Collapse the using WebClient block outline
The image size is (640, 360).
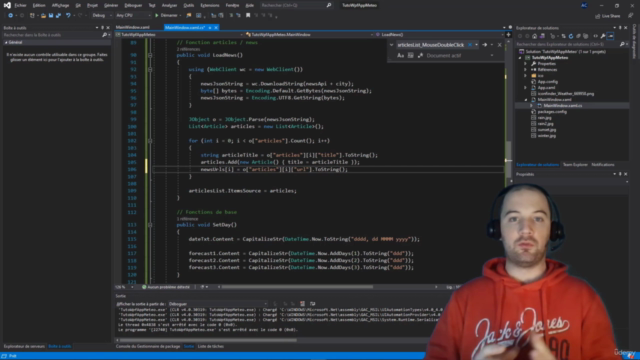pos(150,69)
